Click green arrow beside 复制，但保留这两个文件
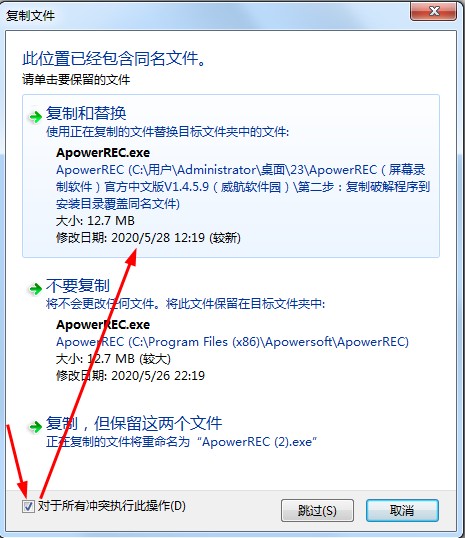 point(35,426)
